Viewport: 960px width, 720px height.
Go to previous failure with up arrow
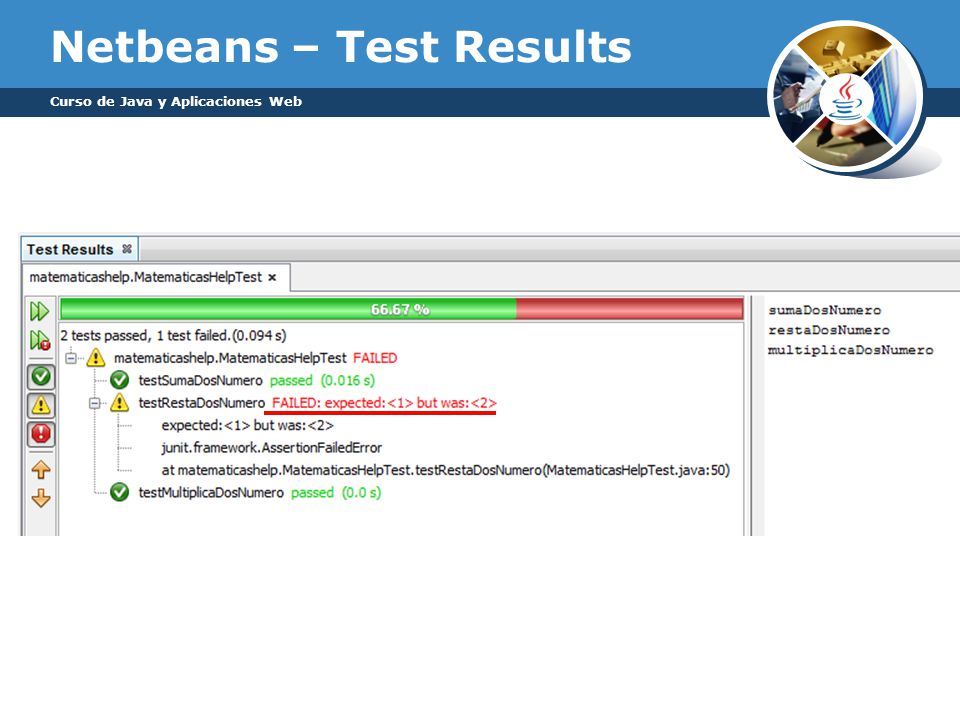click(x=41, y=470)
